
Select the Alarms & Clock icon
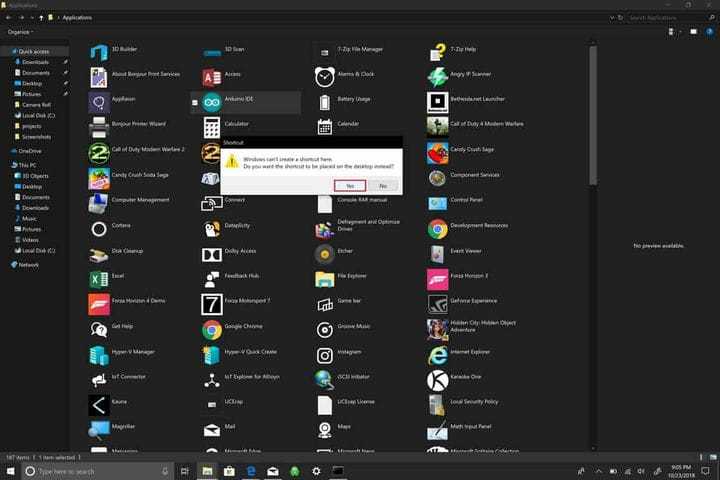(325, 77)
